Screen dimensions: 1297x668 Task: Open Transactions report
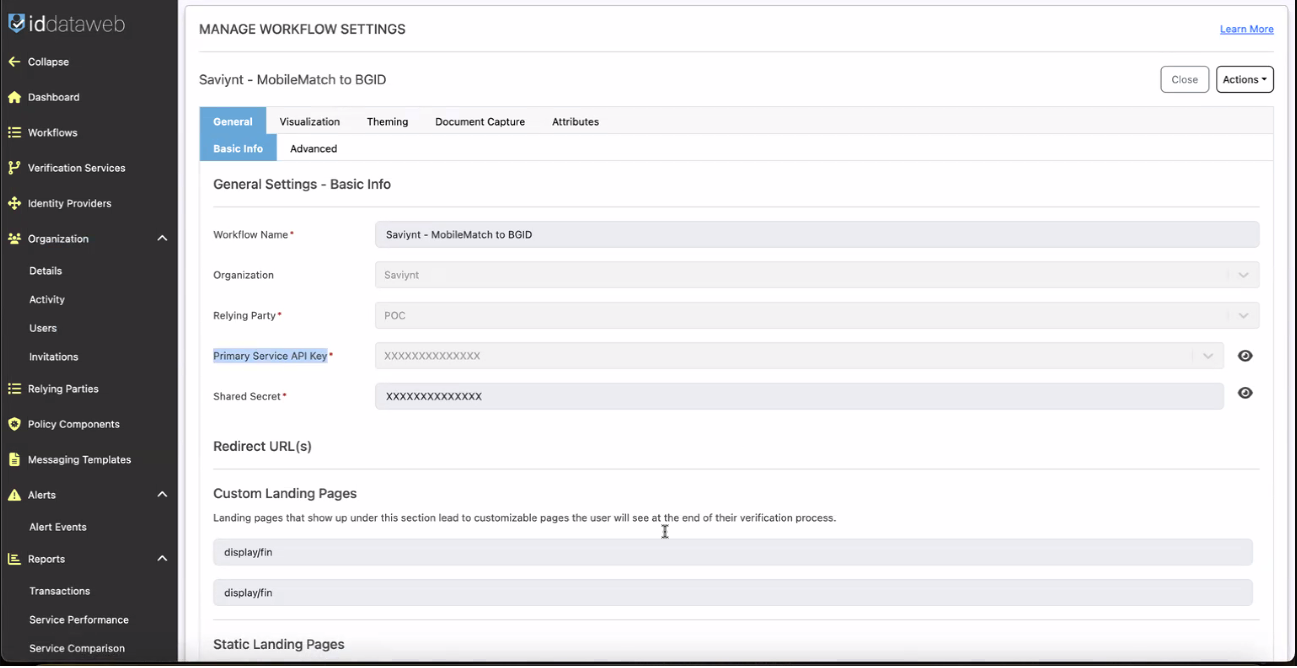tap(59, 591)
